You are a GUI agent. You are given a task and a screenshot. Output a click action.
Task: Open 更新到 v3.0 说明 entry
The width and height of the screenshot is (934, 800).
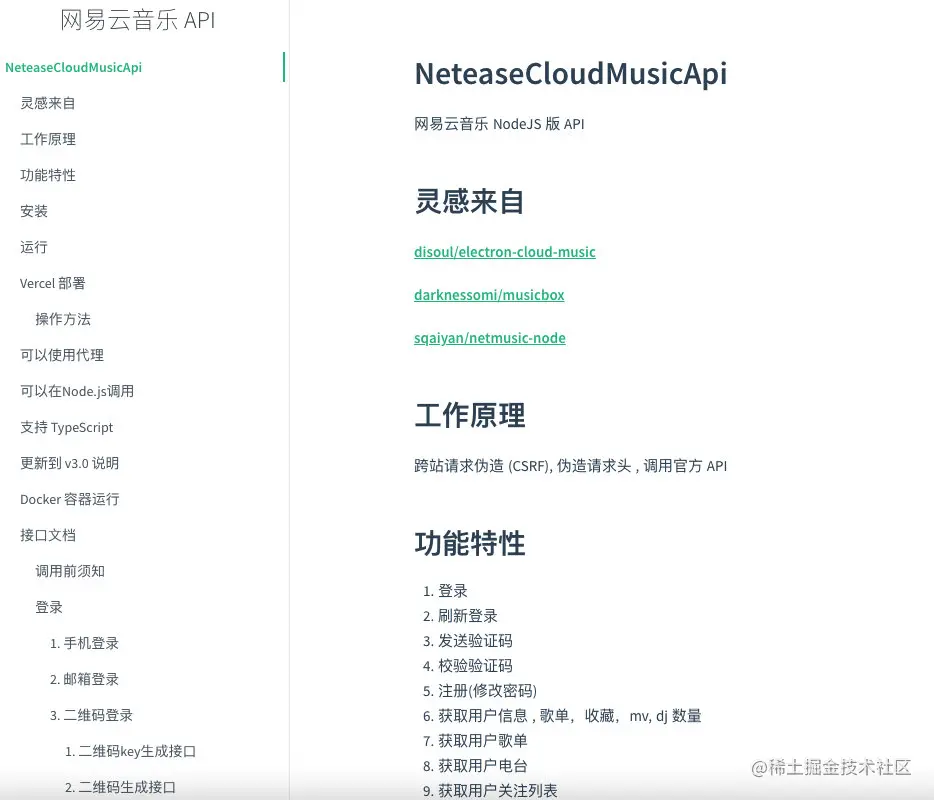[x=70, y=463]
